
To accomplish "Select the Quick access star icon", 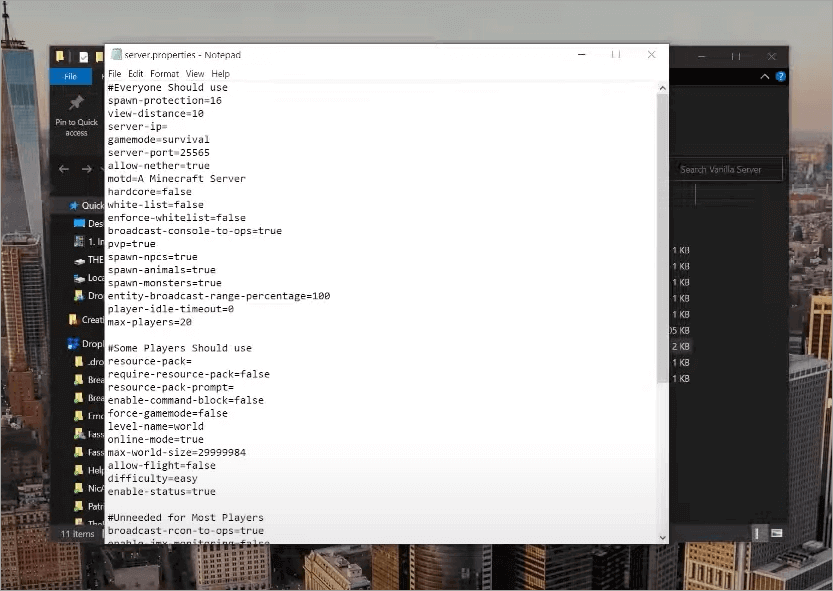I will coord(73,206).
